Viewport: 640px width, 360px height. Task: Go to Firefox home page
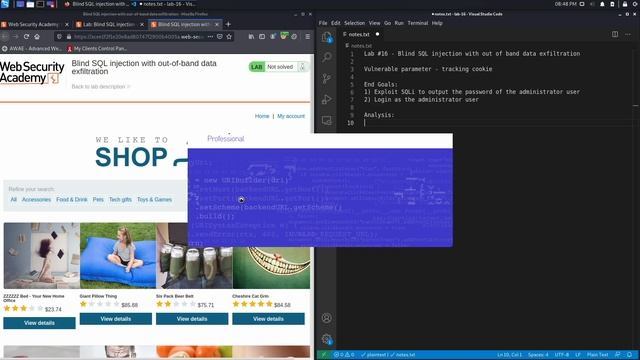(x=37, y=36)
